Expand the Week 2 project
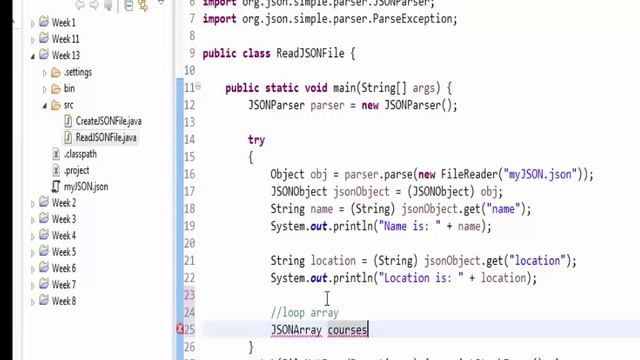 pyautogui.click(x=33, y=204)
